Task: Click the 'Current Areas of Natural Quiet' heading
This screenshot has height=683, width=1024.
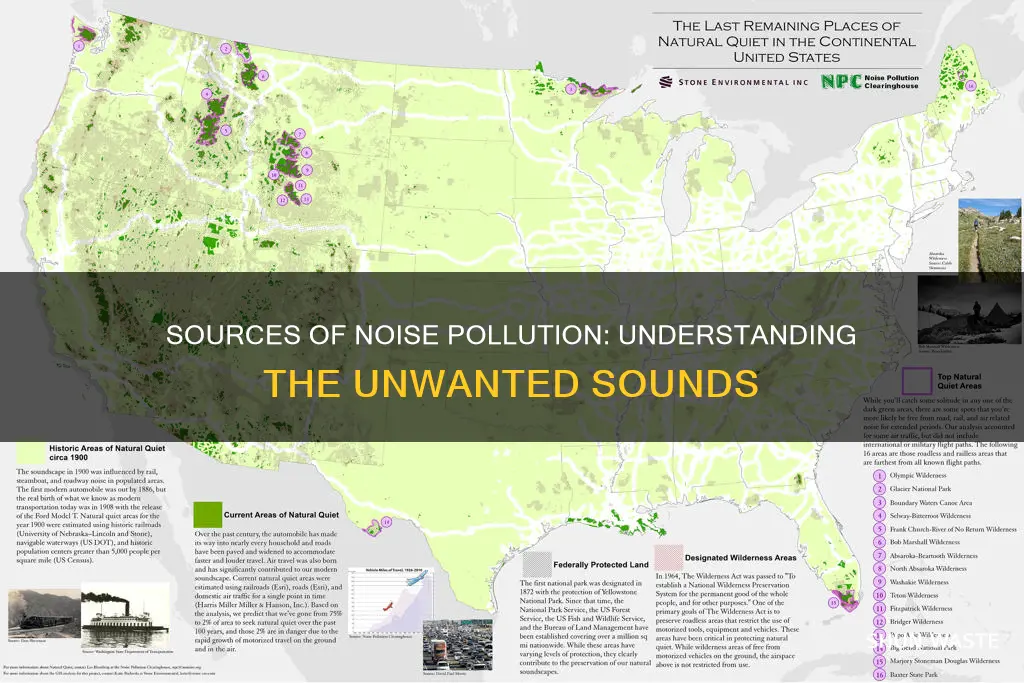Action: pos(281,515)
